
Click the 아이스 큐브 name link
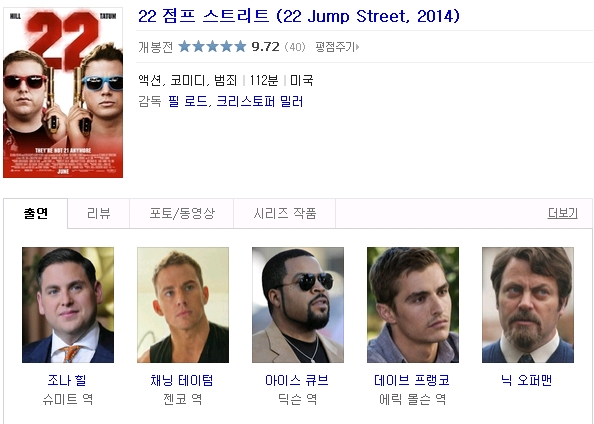click(x=297, y=380)
